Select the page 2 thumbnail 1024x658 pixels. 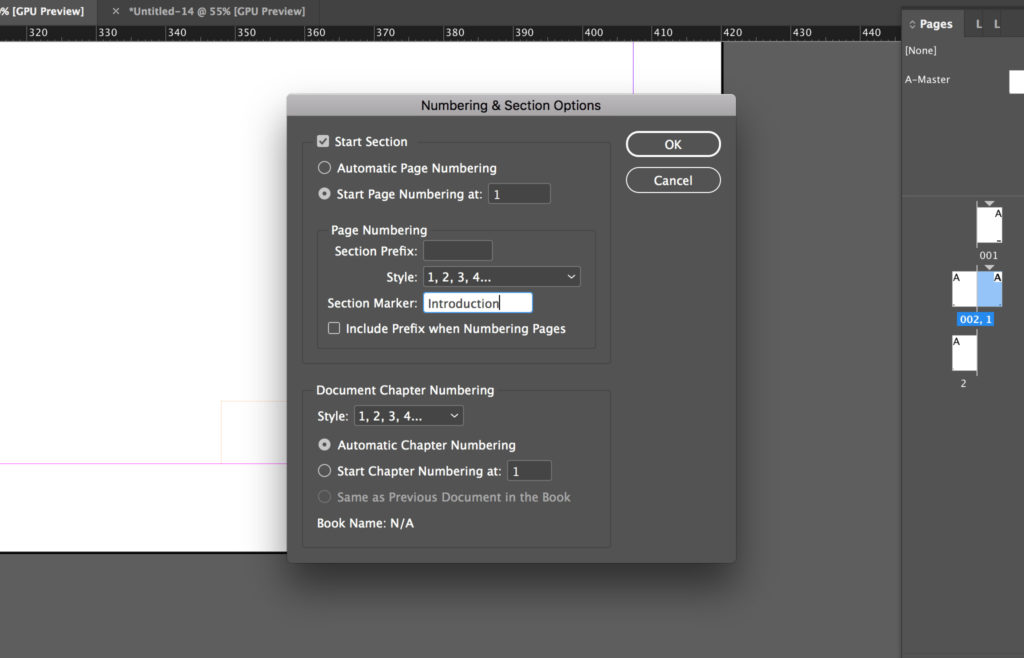click(x=963, y=355)
